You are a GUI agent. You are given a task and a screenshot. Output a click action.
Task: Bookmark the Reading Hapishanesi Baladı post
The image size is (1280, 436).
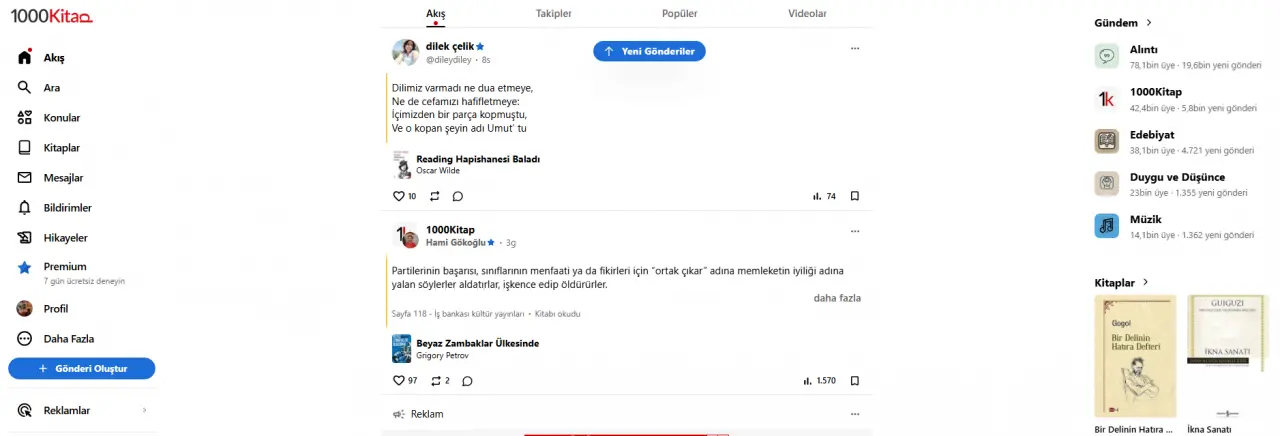[x=855, y=197]
